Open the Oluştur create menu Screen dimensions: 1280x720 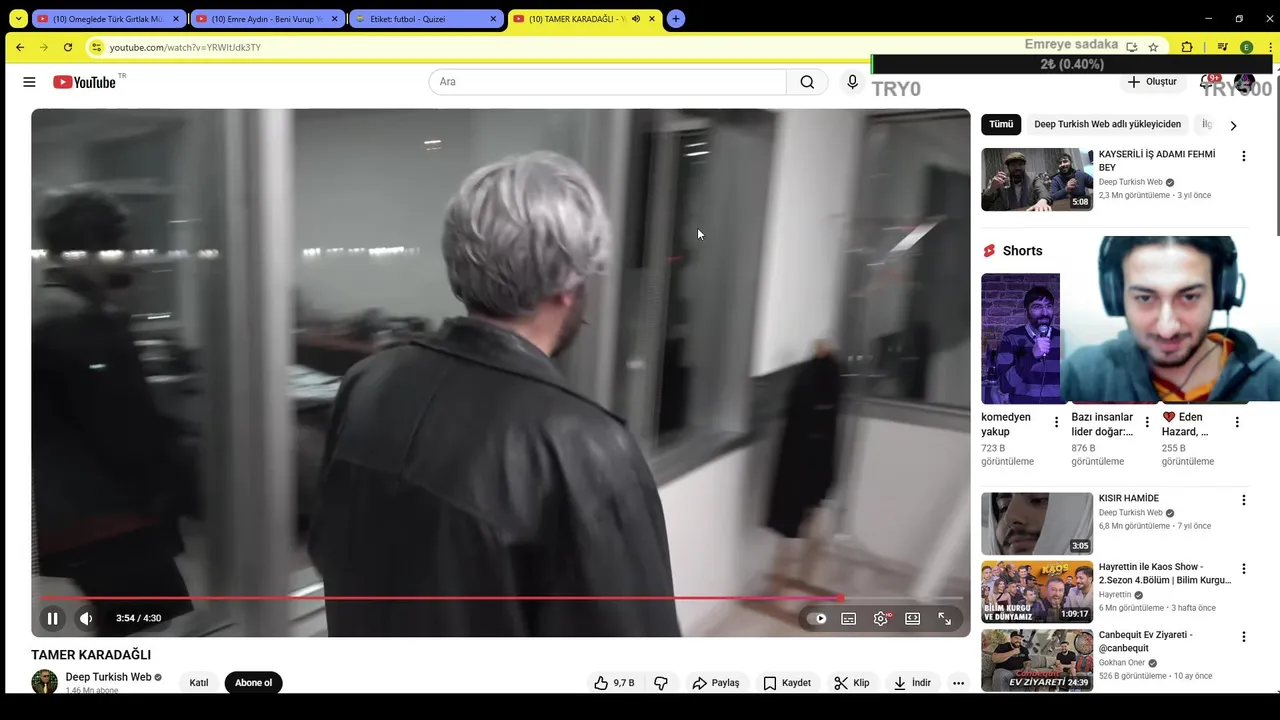1152,82
